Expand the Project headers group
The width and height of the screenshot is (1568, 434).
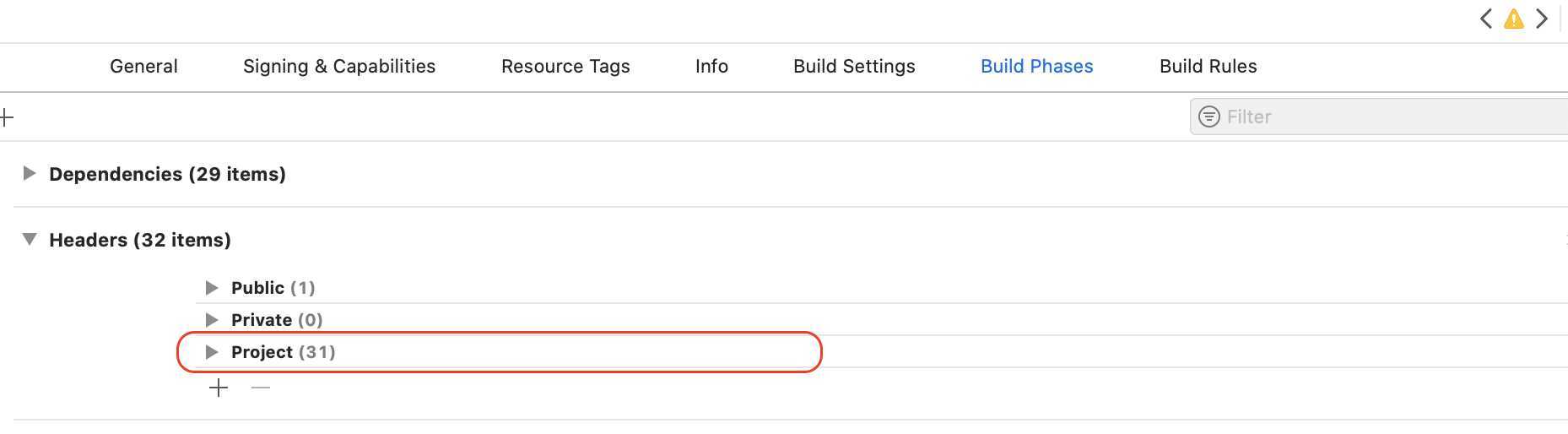pyautogui.click(x=212, y=352)
